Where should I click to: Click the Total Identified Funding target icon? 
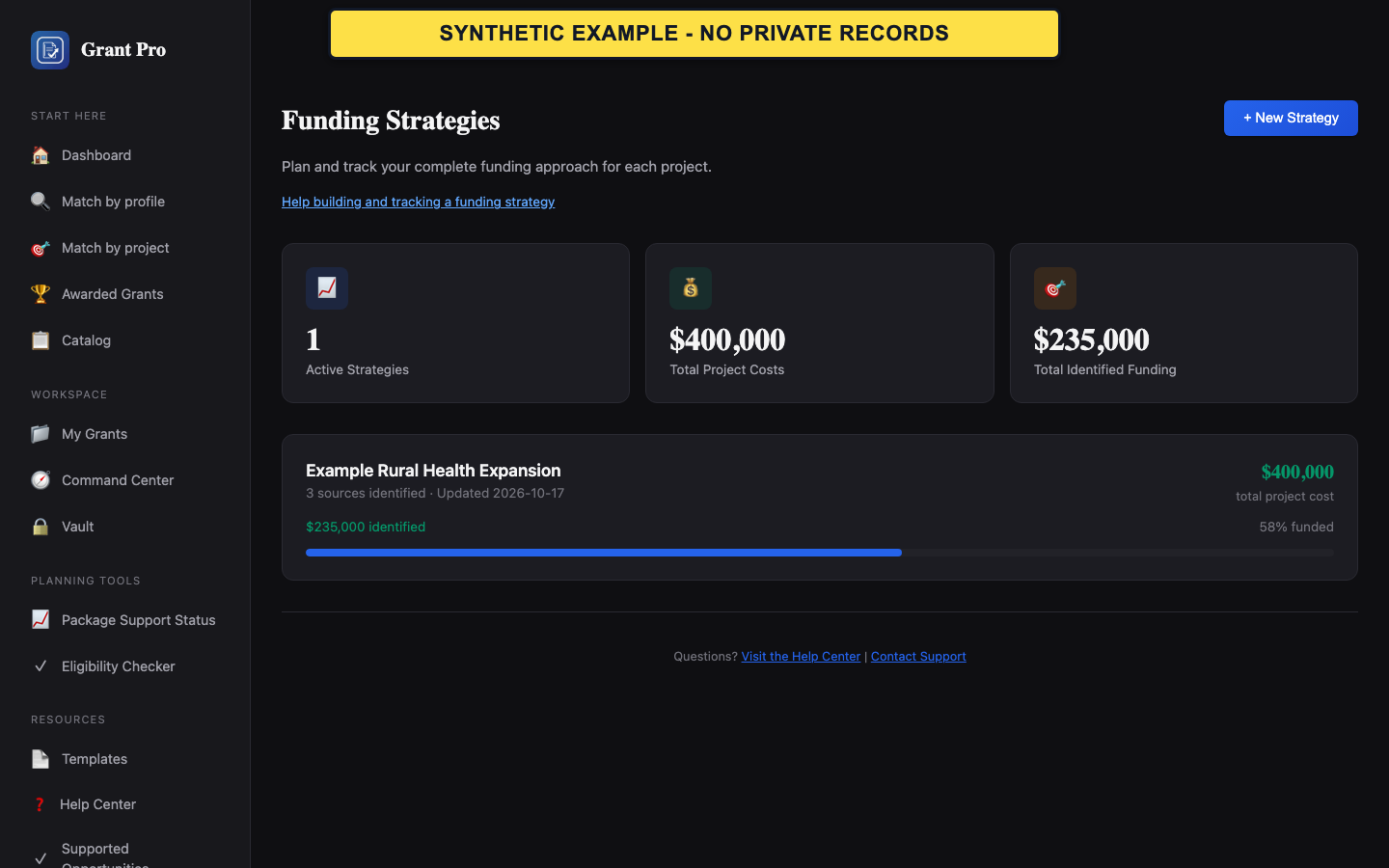[1055, 288]
